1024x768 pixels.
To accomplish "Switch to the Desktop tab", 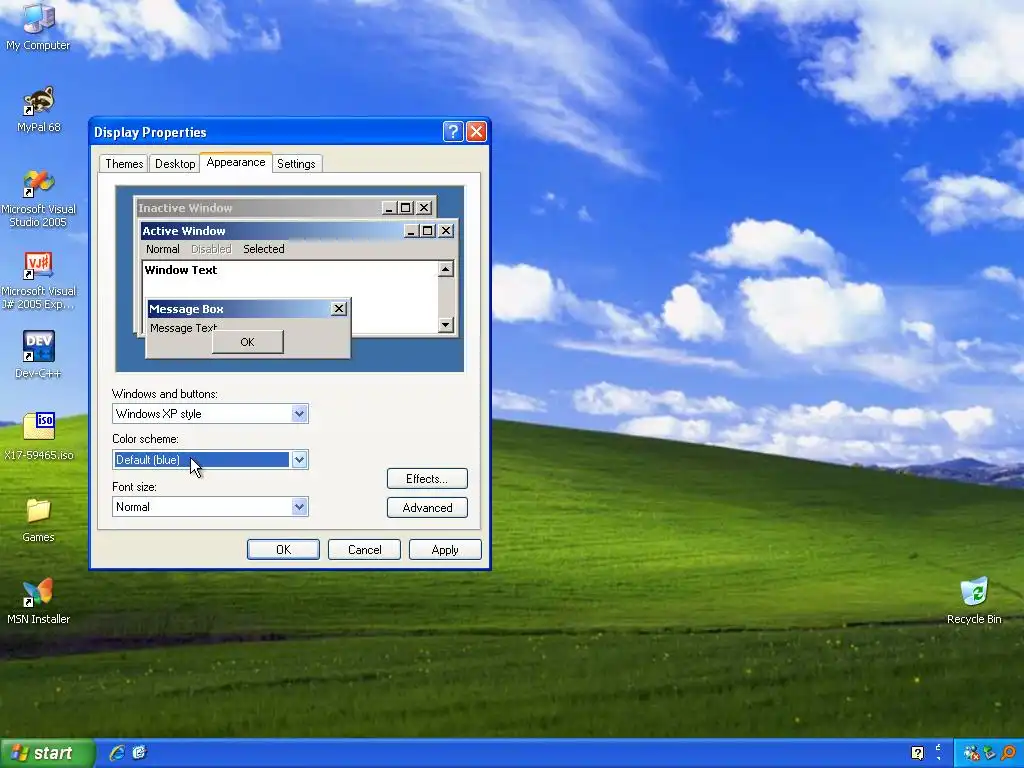I will pyautogui.click(x=175, y=164).
